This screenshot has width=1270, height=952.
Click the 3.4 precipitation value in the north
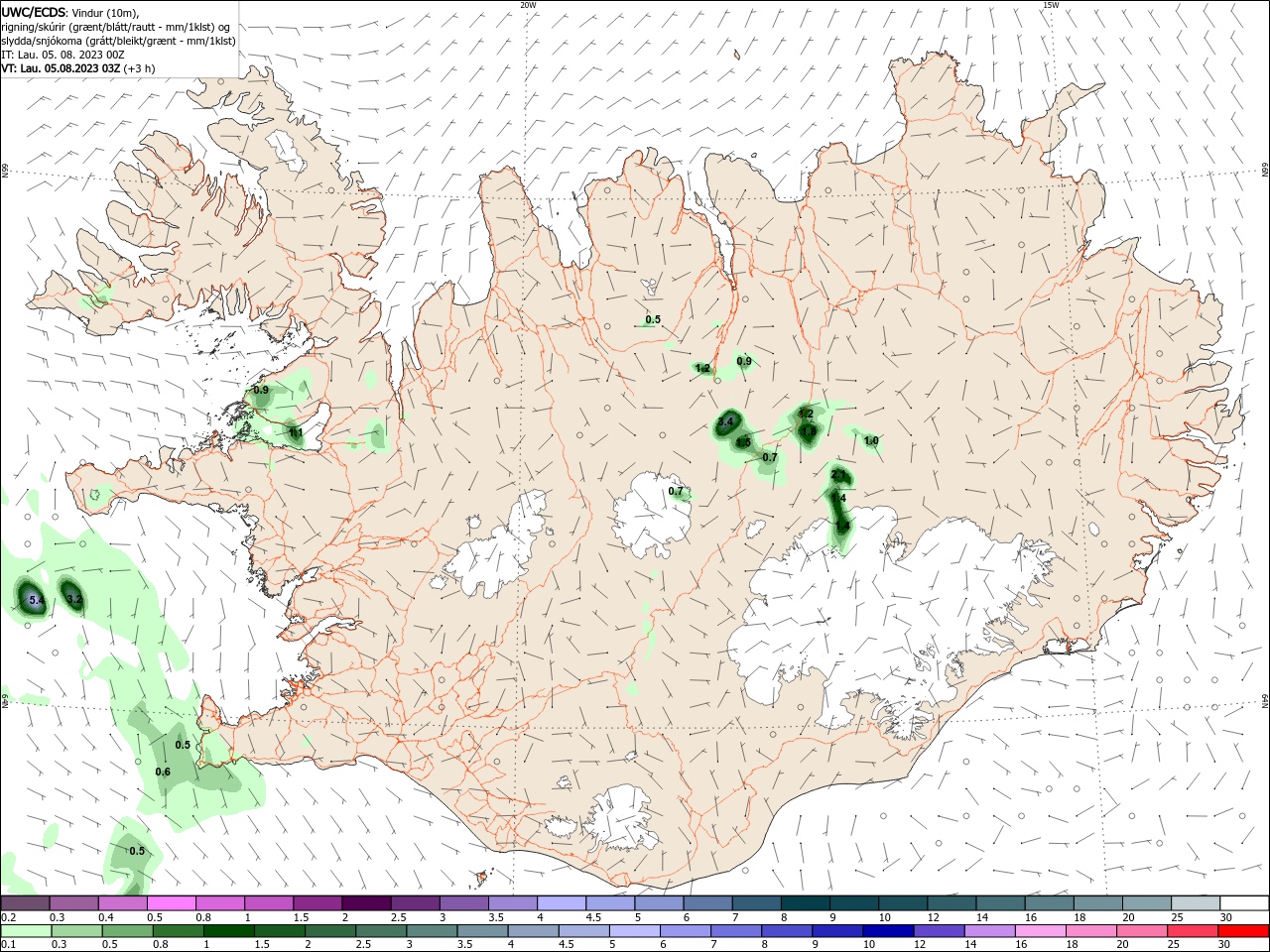[x=725, y=421]
